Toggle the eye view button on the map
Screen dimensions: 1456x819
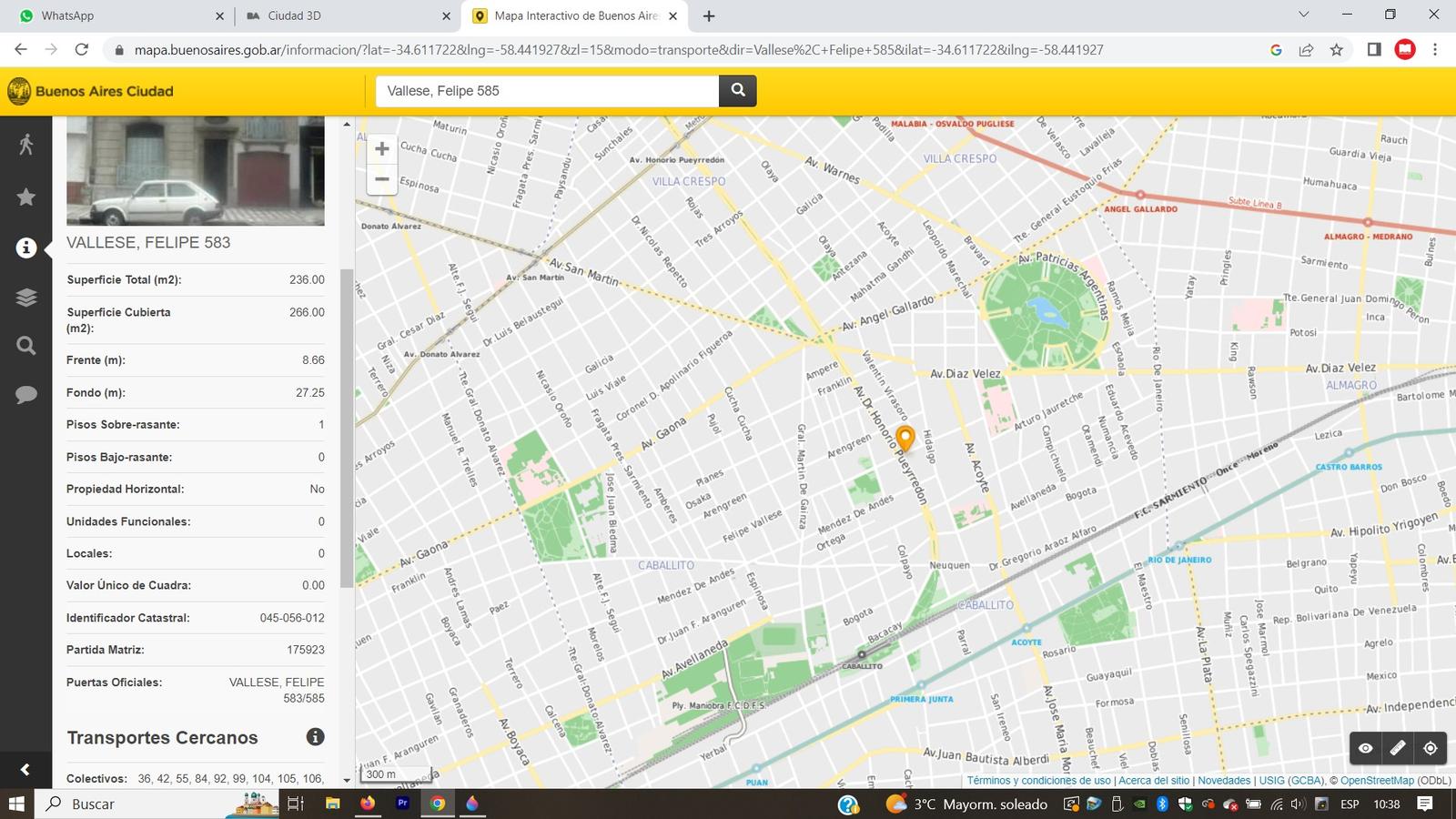coord(1366,748)
